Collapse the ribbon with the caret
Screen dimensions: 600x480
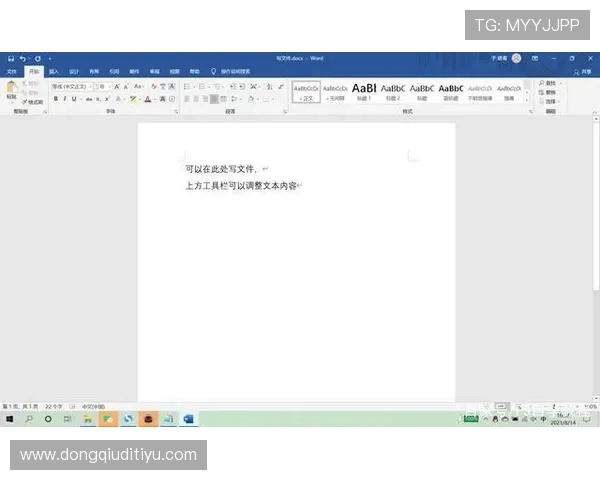595,112
